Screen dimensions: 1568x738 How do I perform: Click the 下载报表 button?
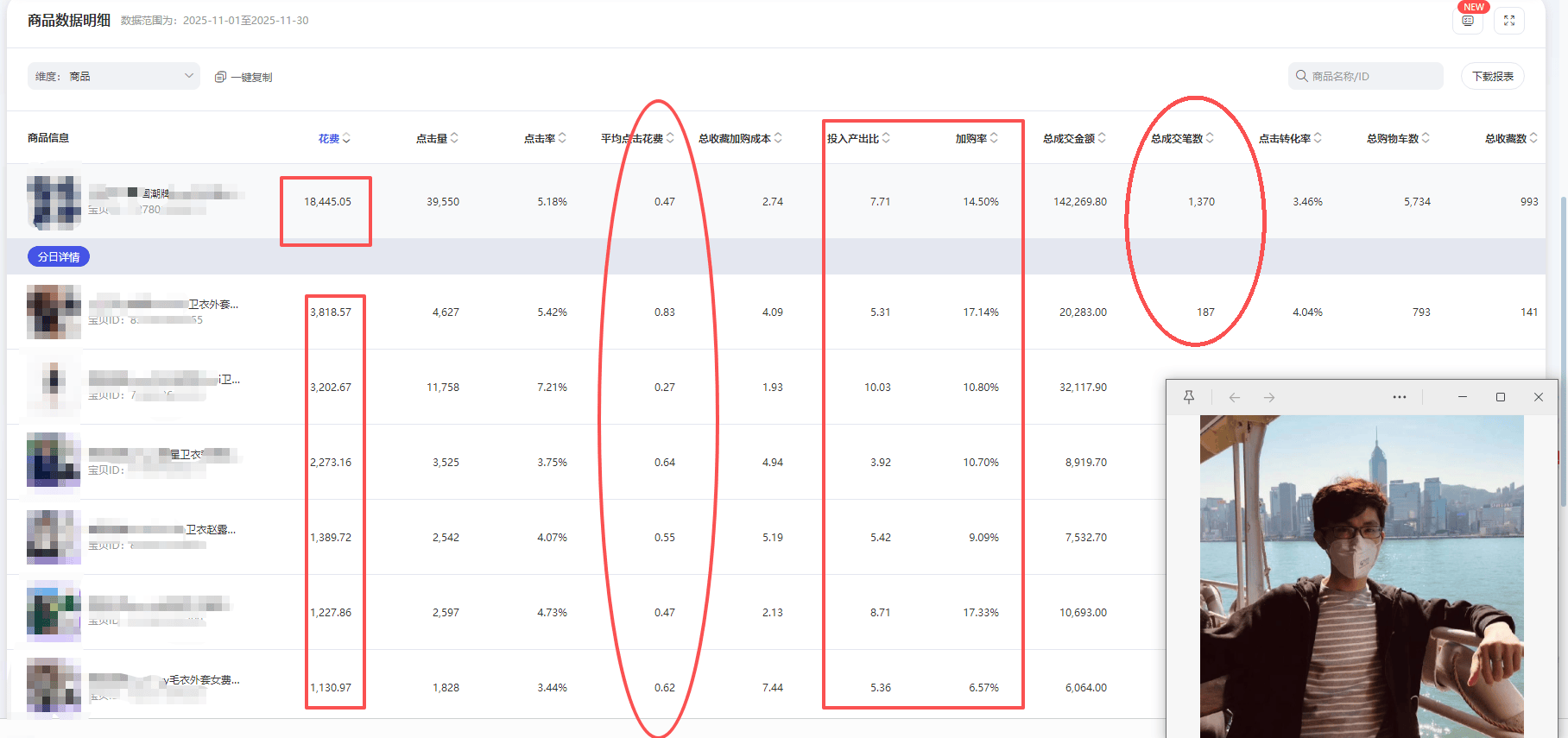(1492, 76)
